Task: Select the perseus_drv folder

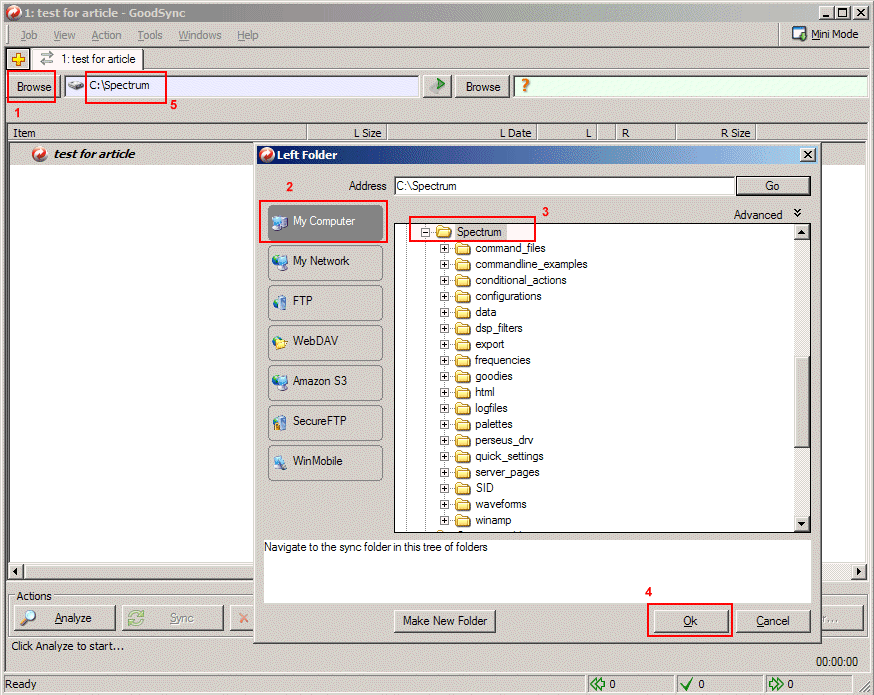Action: [504, 440]
